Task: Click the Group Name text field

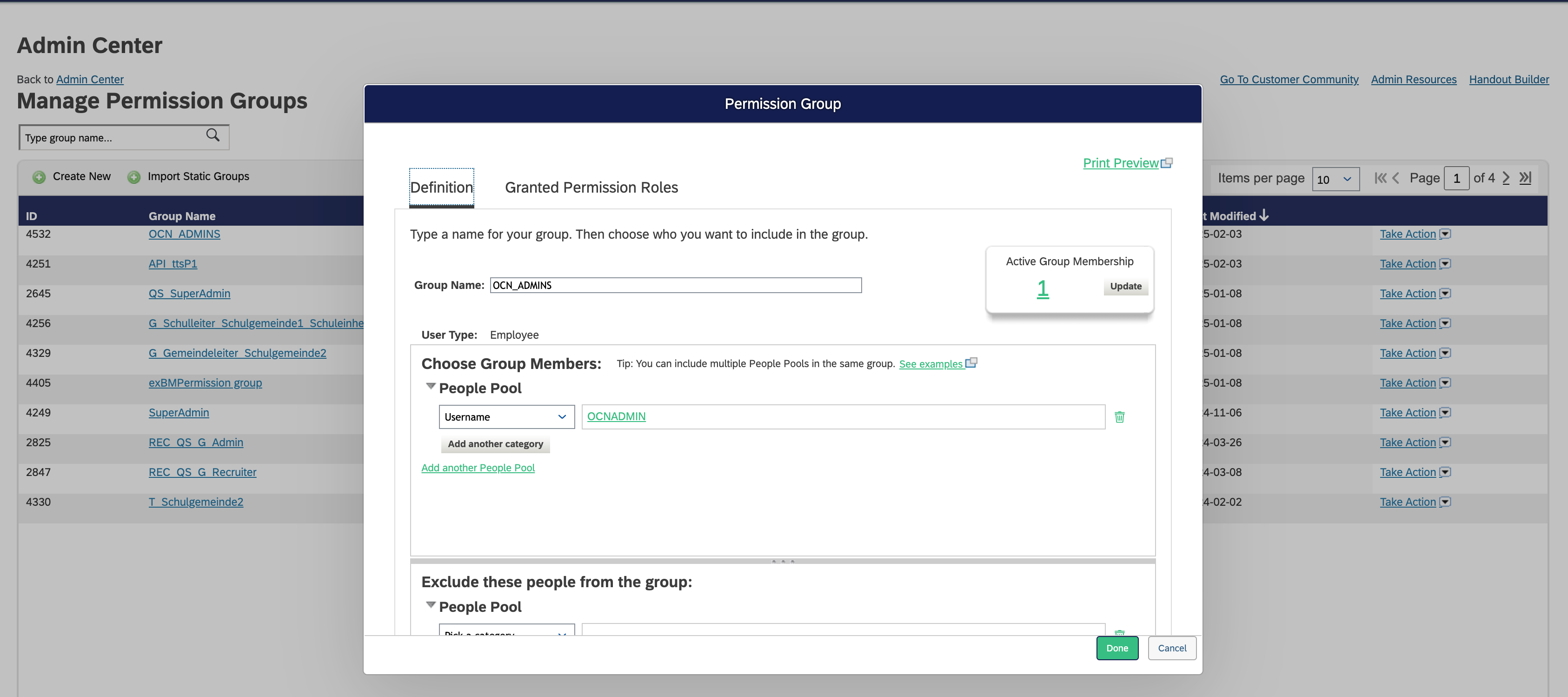Action: [x=675, y=285]
